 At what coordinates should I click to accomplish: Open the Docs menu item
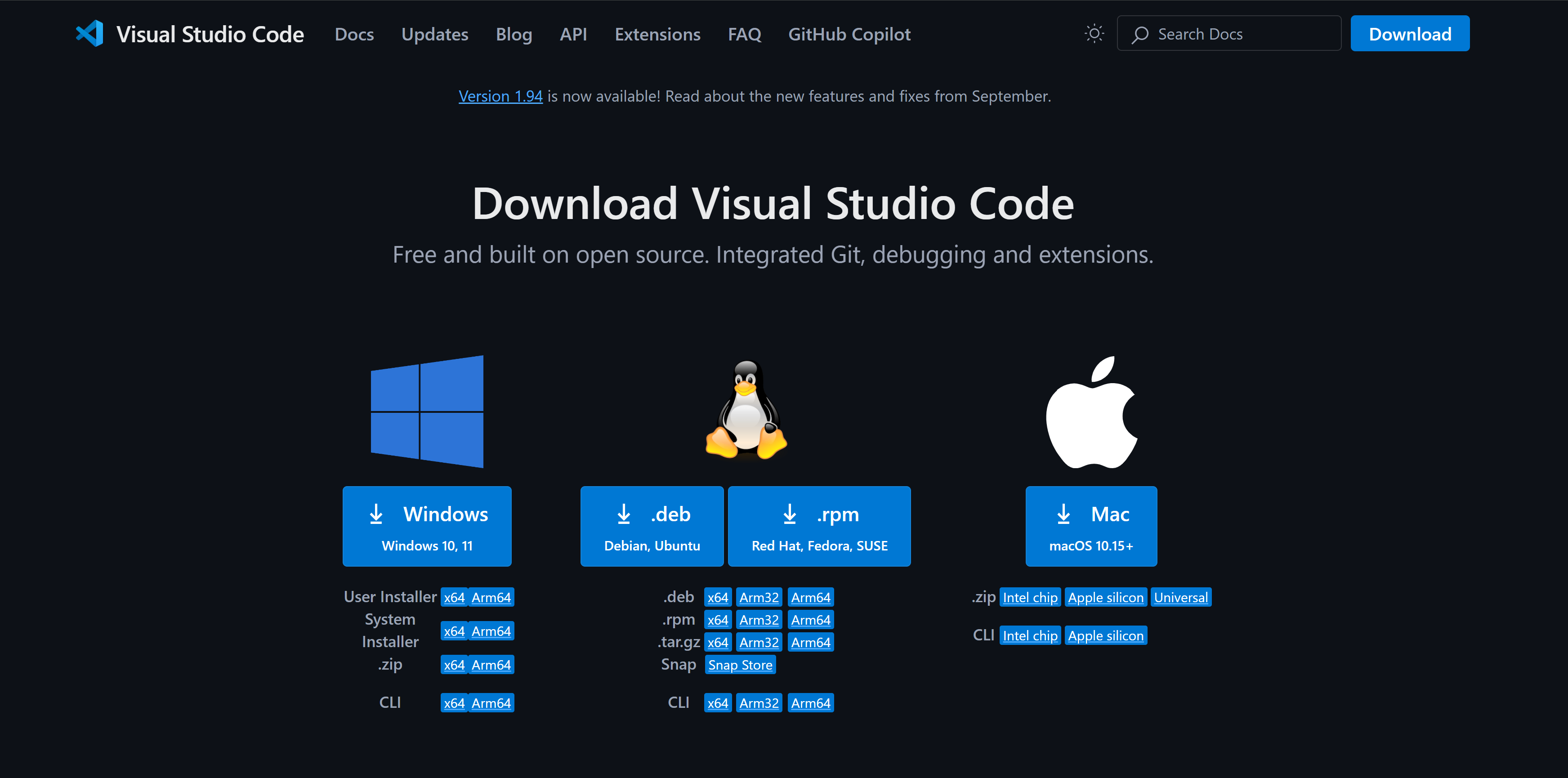(x=354, y=35)
